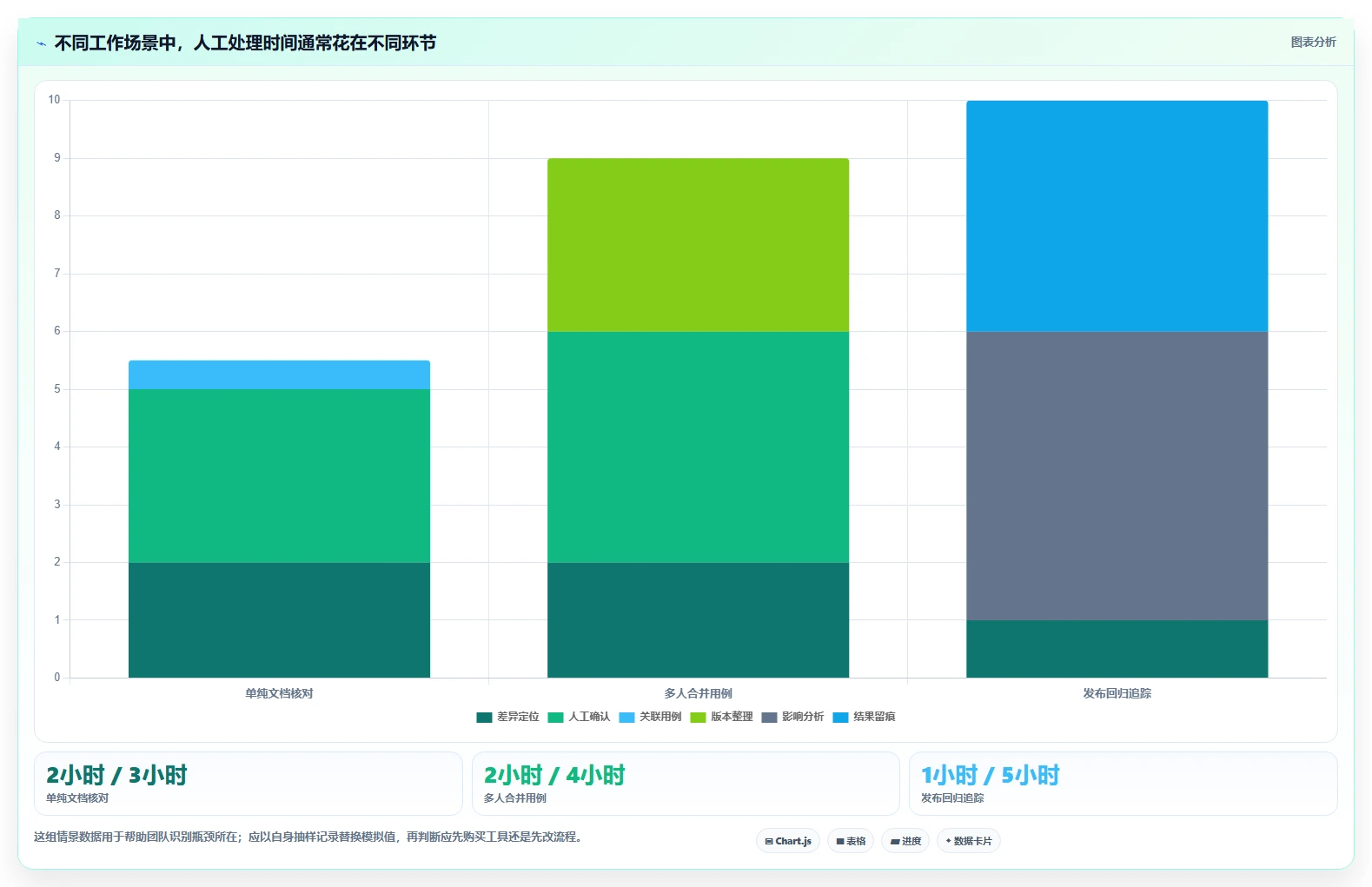Click the dark teal 差异定位 segment of 单纯文档核对

click(279, 620)
